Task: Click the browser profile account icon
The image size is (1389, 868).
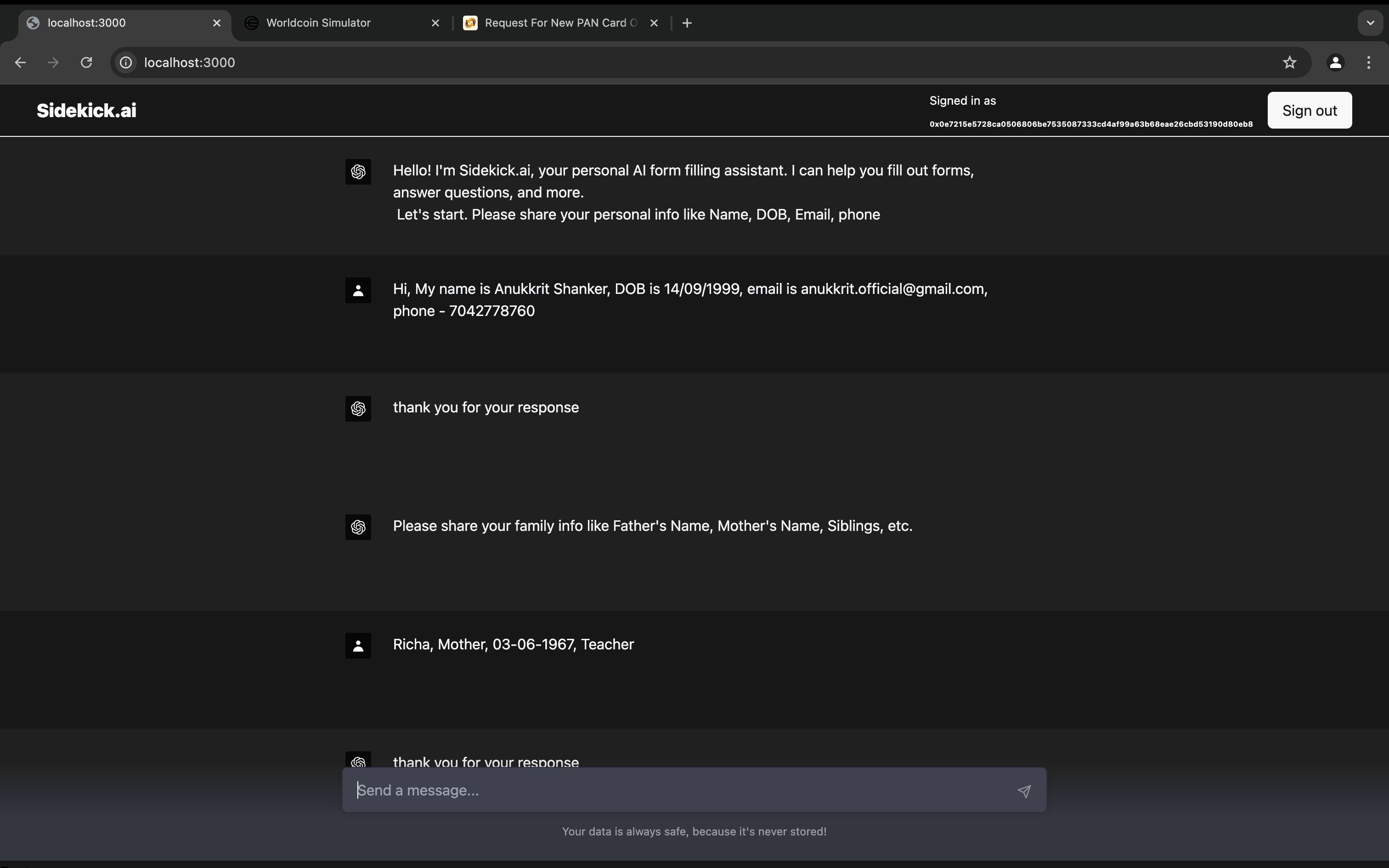Action: pos(1334,62)
